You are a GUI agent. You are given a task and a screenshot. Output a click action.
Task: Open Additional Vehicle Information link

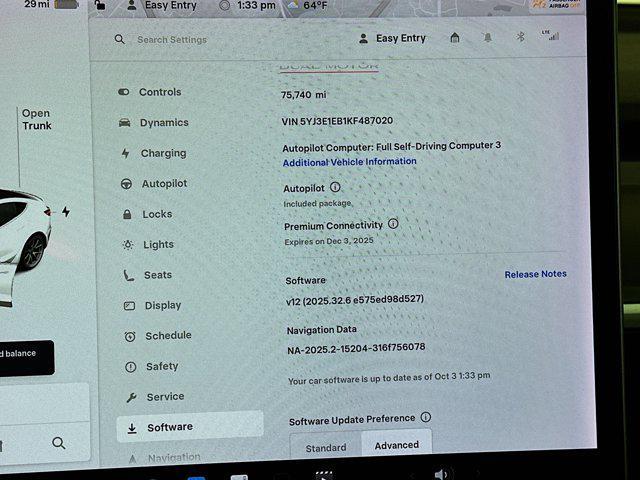(x=349, y=162)
